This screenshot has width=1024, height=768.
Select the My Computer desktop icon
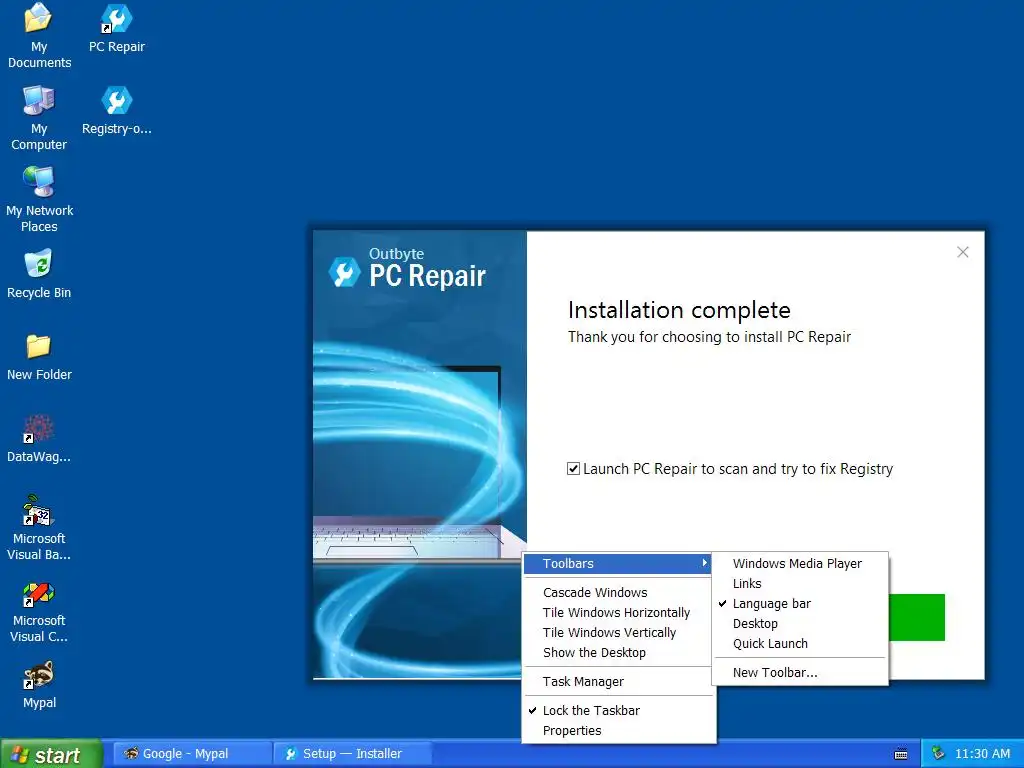[x=39, y=118]
